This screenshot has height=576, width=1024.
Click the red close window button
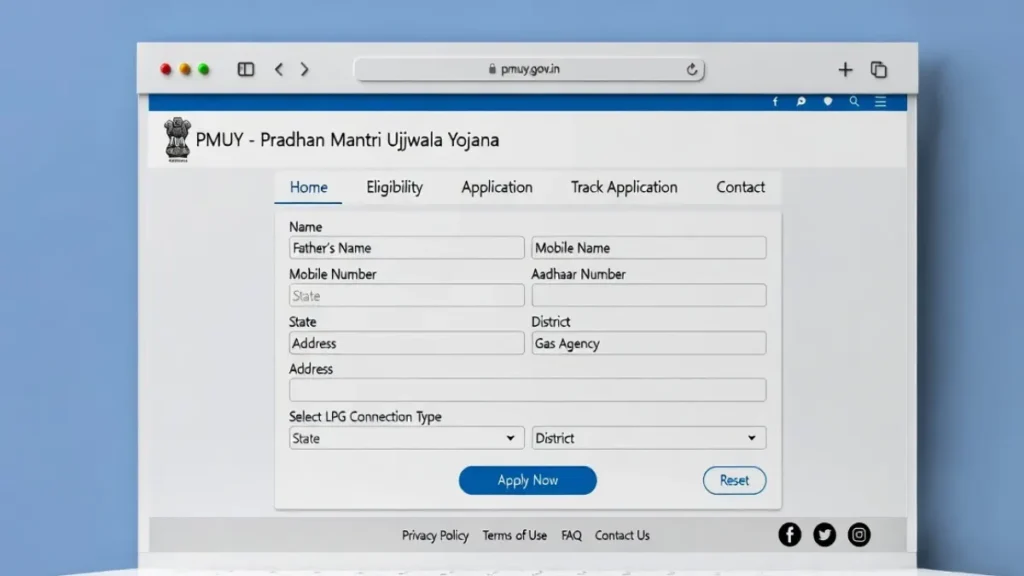click(x=166, y=69)
